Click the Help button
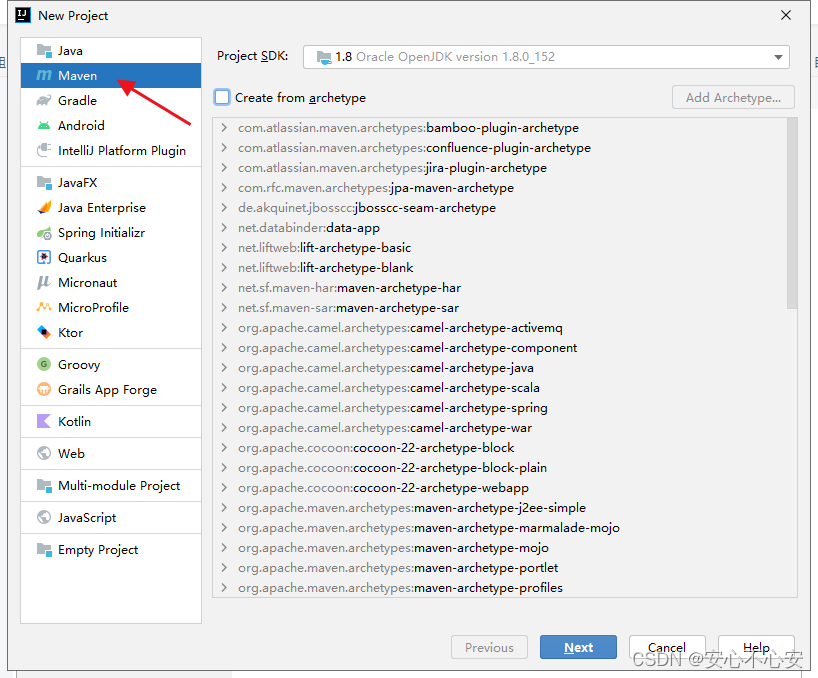This screenshot has width=818, height=678. click(x=756, y=647)
